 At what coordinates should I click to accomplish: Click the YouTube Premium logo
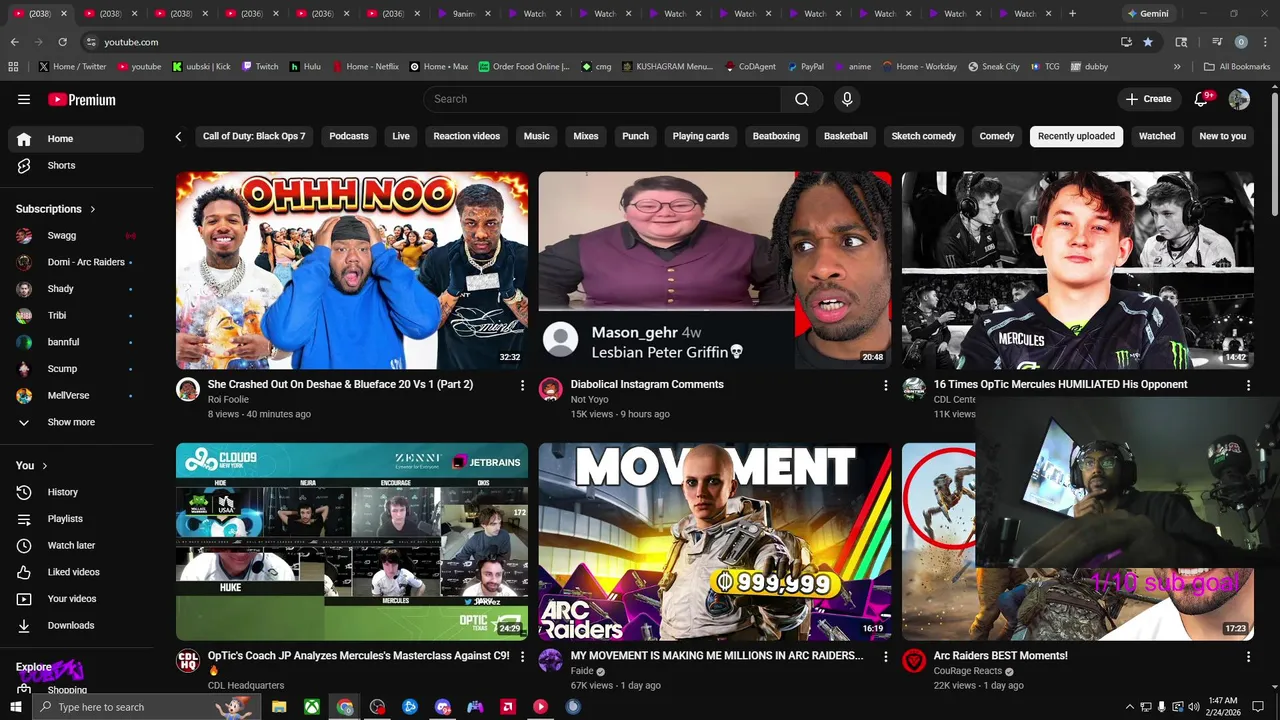[82, 99]
